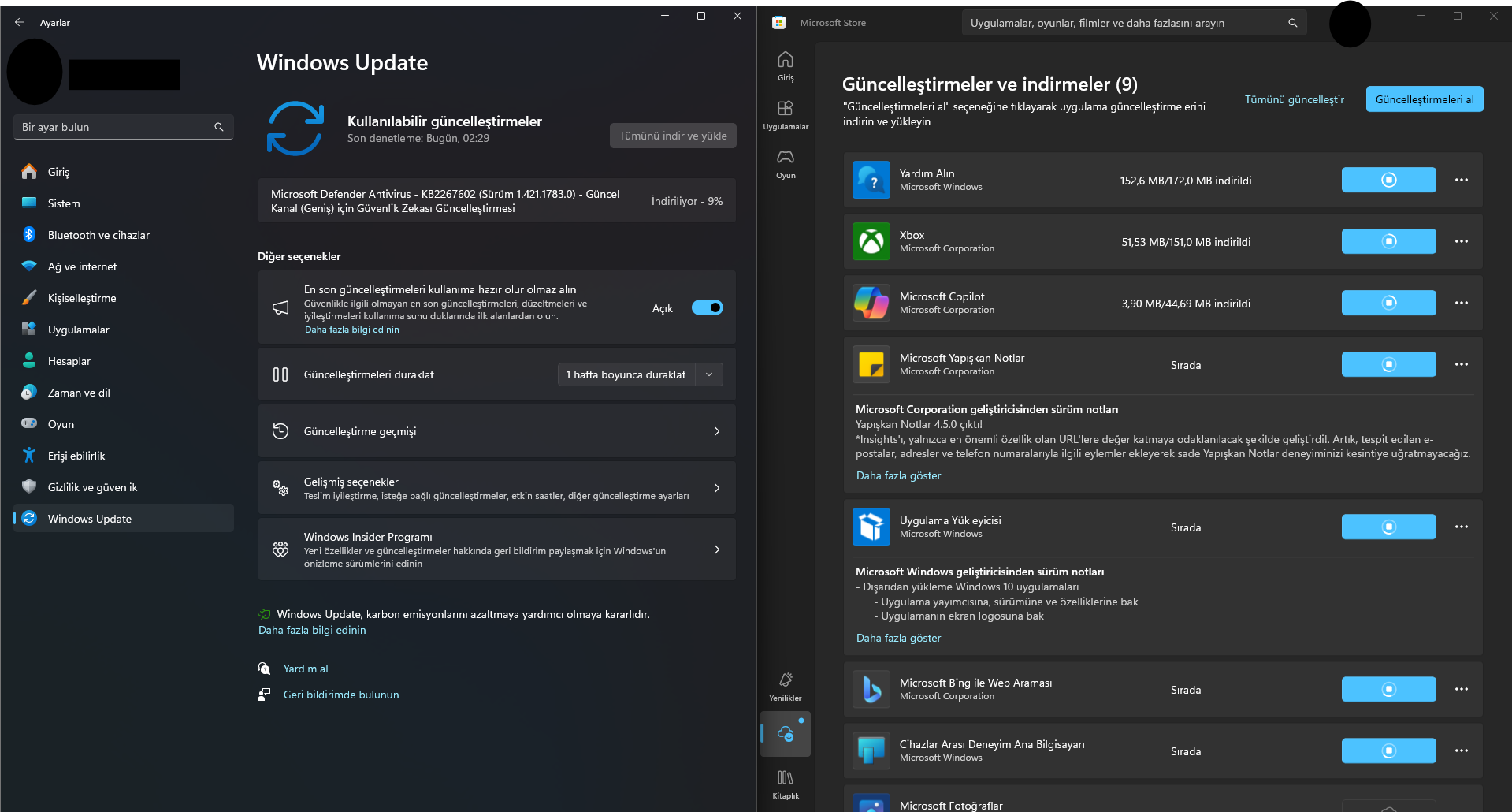This screenshot has width=1512, height=812.
Task: Expand 'Daha fazla göster' under Uygulama Yükleyicisi
Action: [x=898, y=638]
